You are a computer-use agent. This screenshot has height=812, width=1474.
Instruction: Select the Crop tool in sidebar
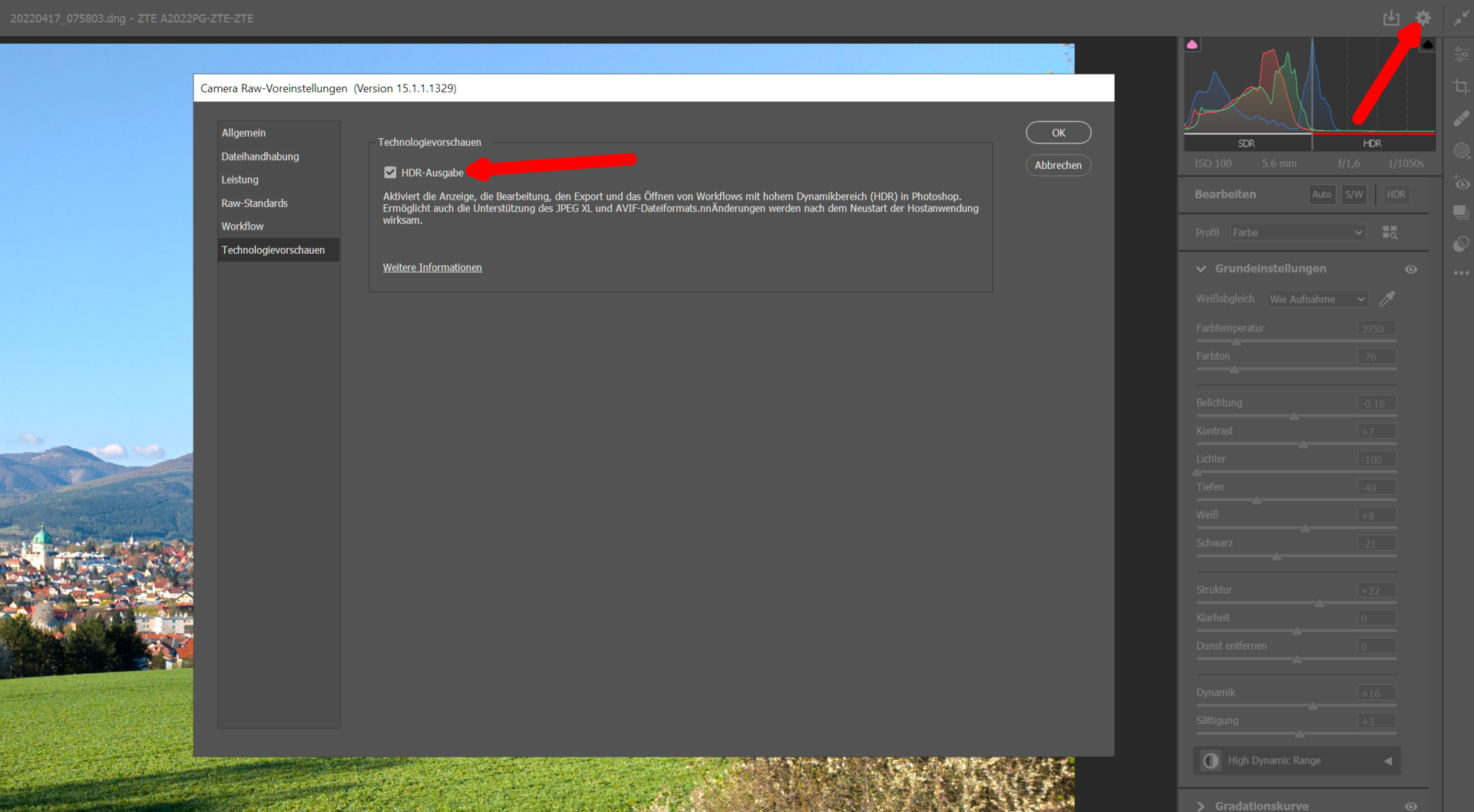coord(1461,87)
